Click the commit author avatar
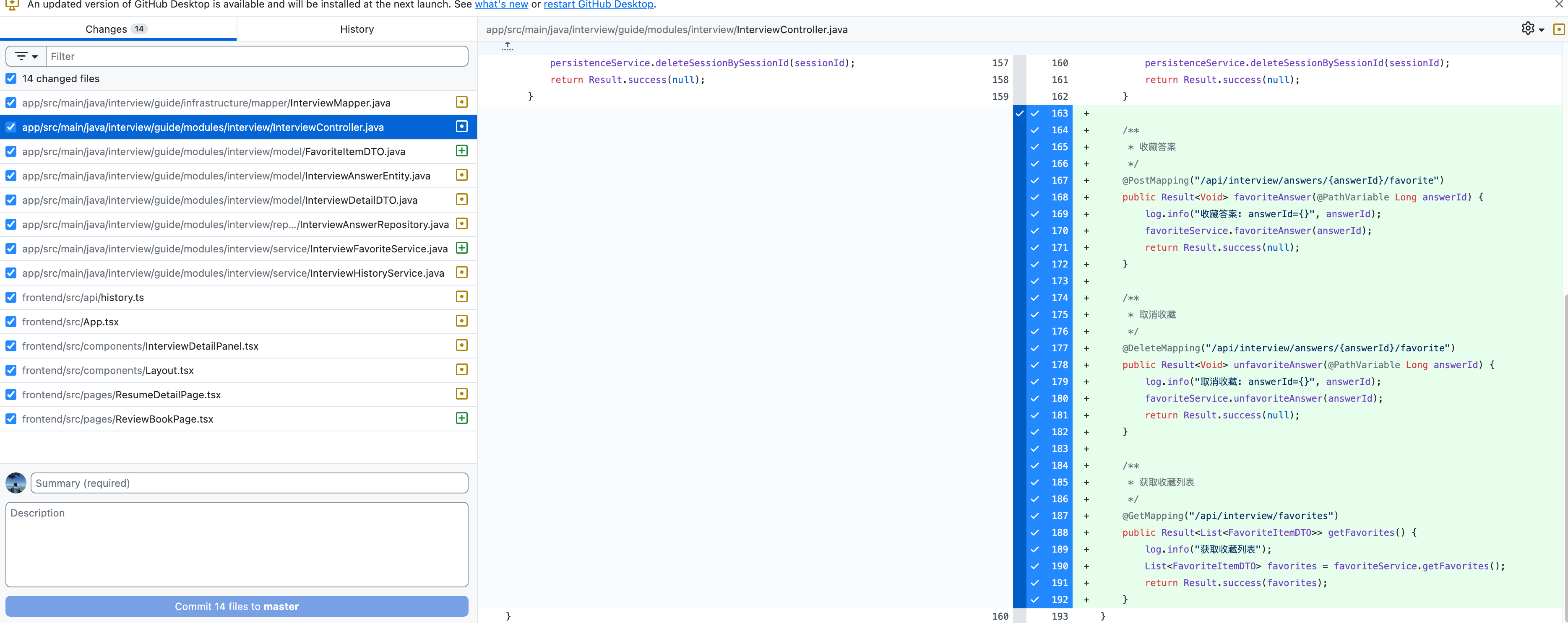 point(16,483)
